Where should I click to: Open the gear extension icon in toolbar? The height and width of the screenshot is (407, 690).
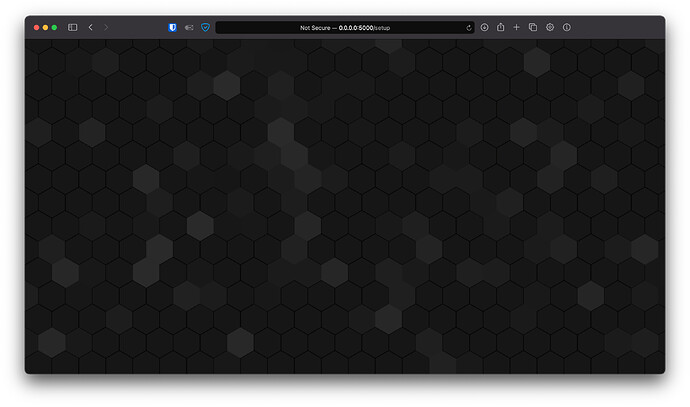(550, 27)
